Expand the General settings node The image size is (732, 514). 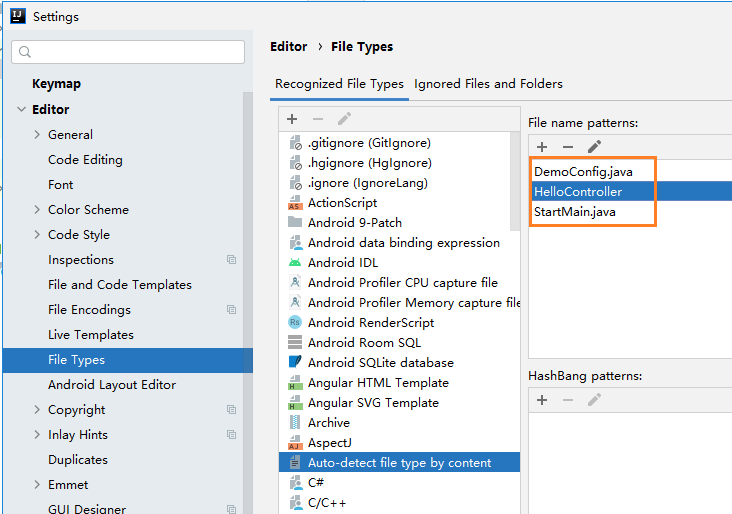37,135
